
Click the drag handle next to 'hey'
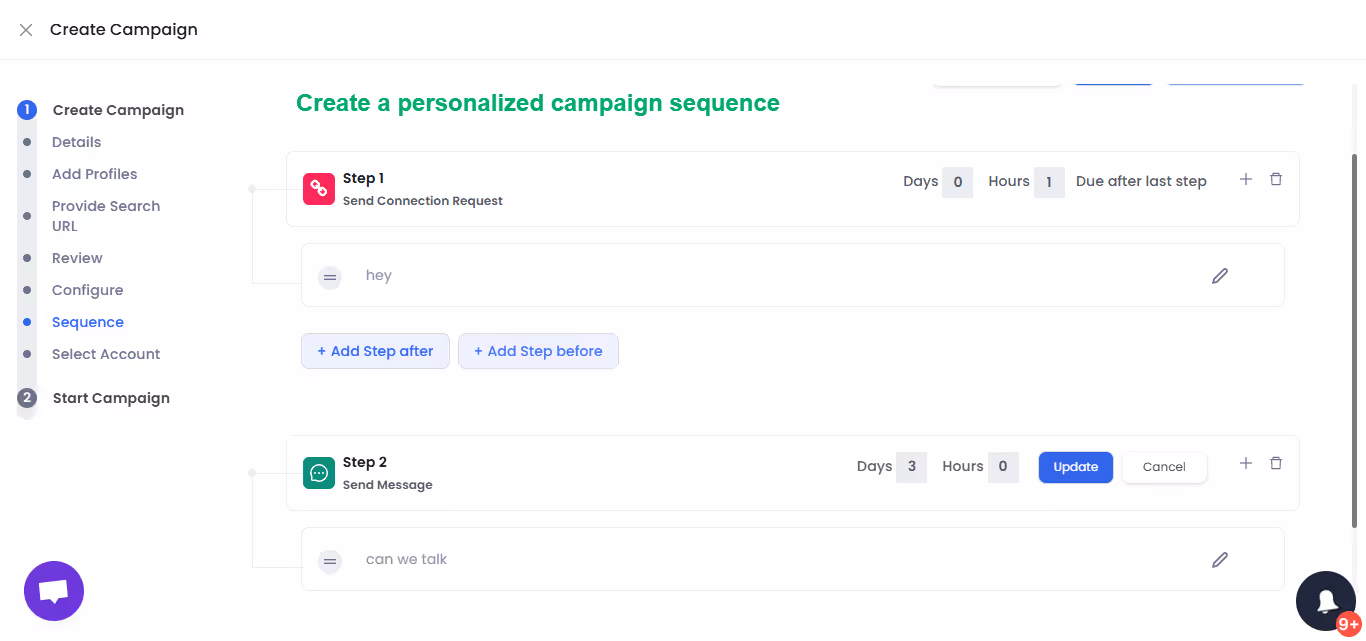(x=330, y=277)
